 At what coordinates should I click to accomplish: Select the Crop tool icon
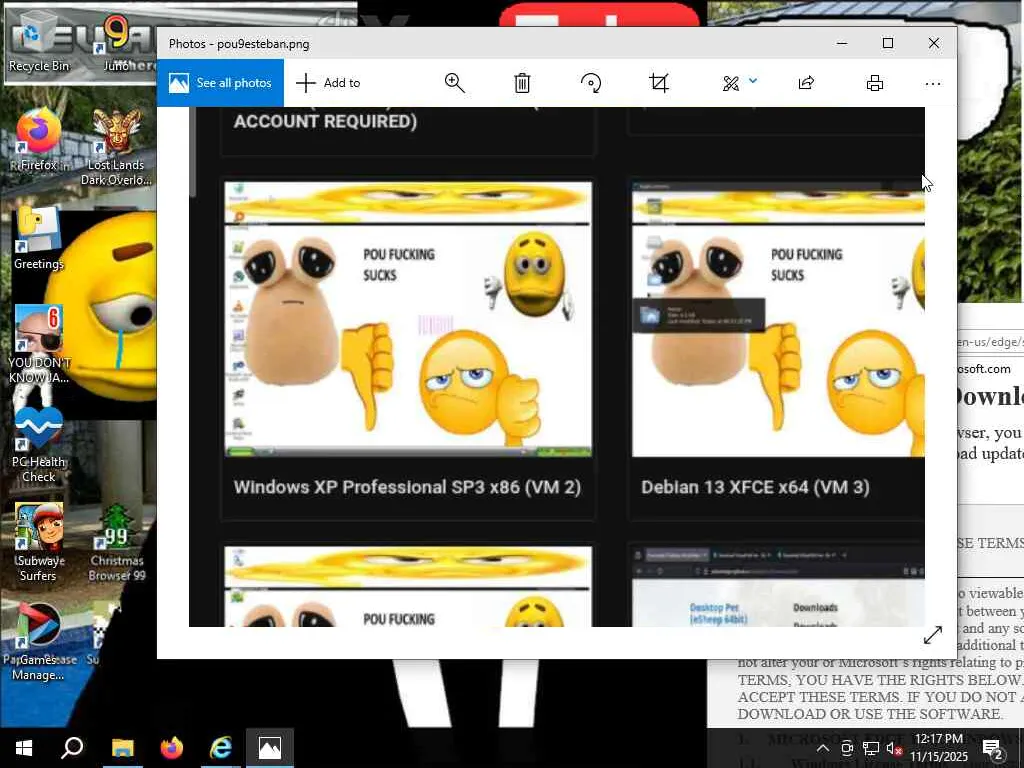659,83
